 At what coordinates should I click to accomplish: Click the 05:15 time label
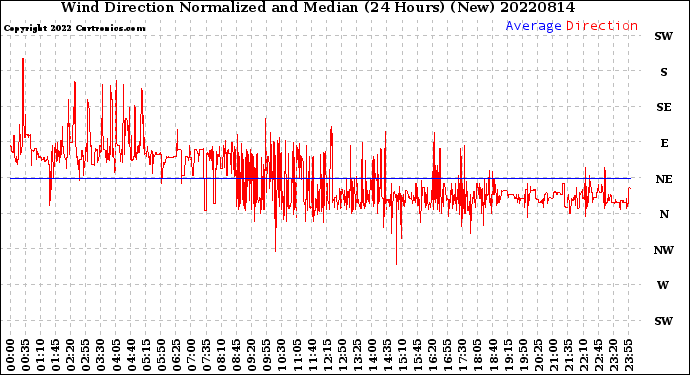[146, 355]
